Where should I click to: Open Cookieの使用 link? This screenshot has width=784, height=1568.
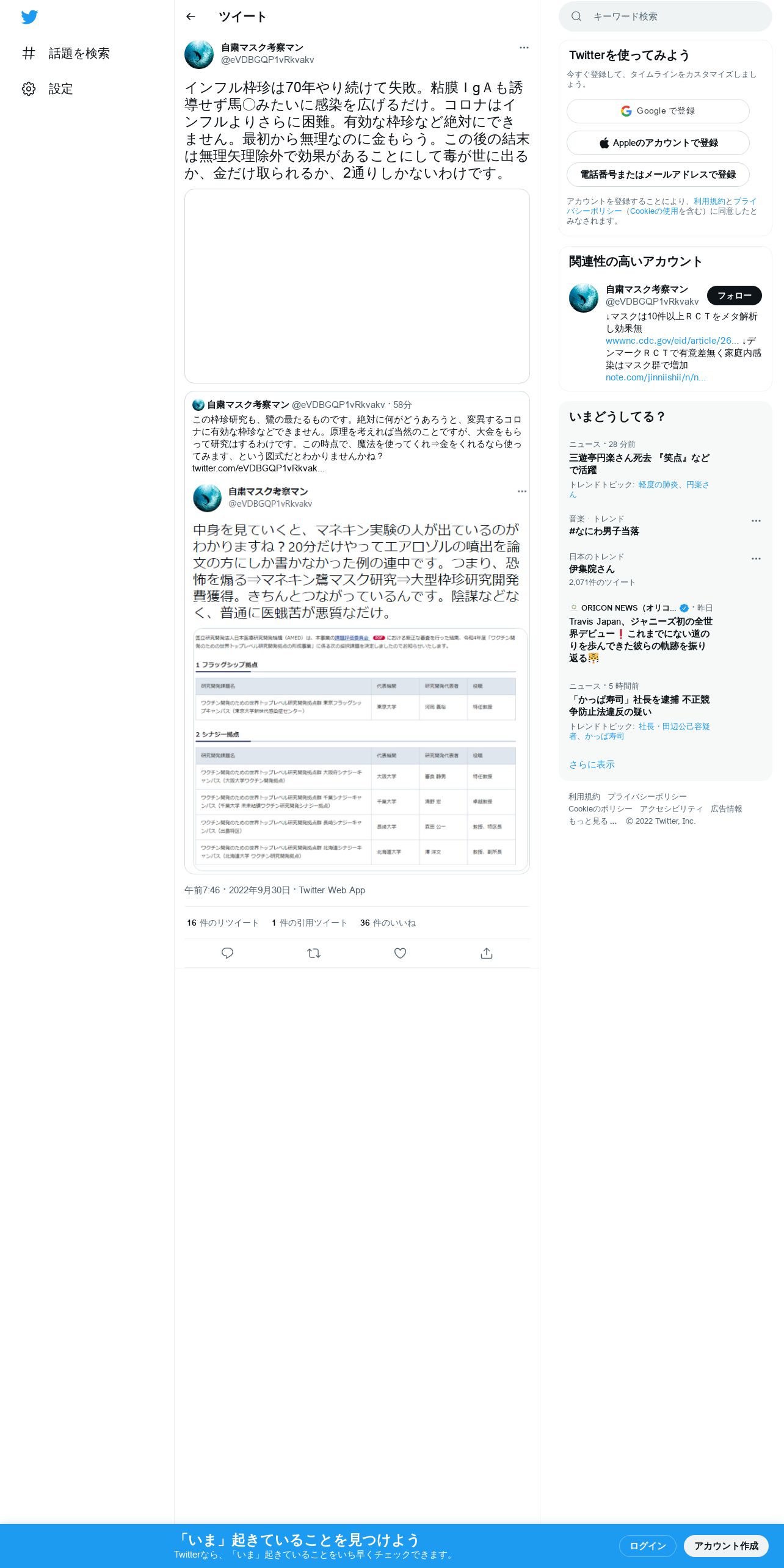tap(654, 211)
